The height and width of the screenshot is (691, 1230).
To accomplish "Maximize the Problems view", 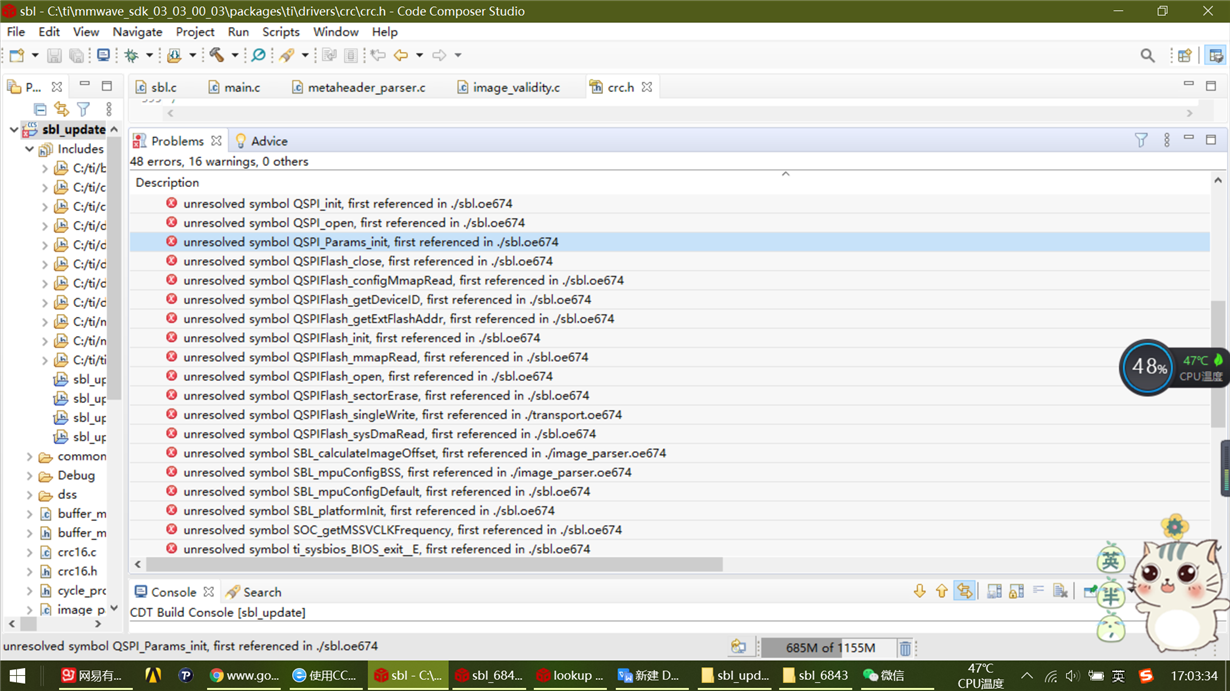I will (x=1211, y=140).
